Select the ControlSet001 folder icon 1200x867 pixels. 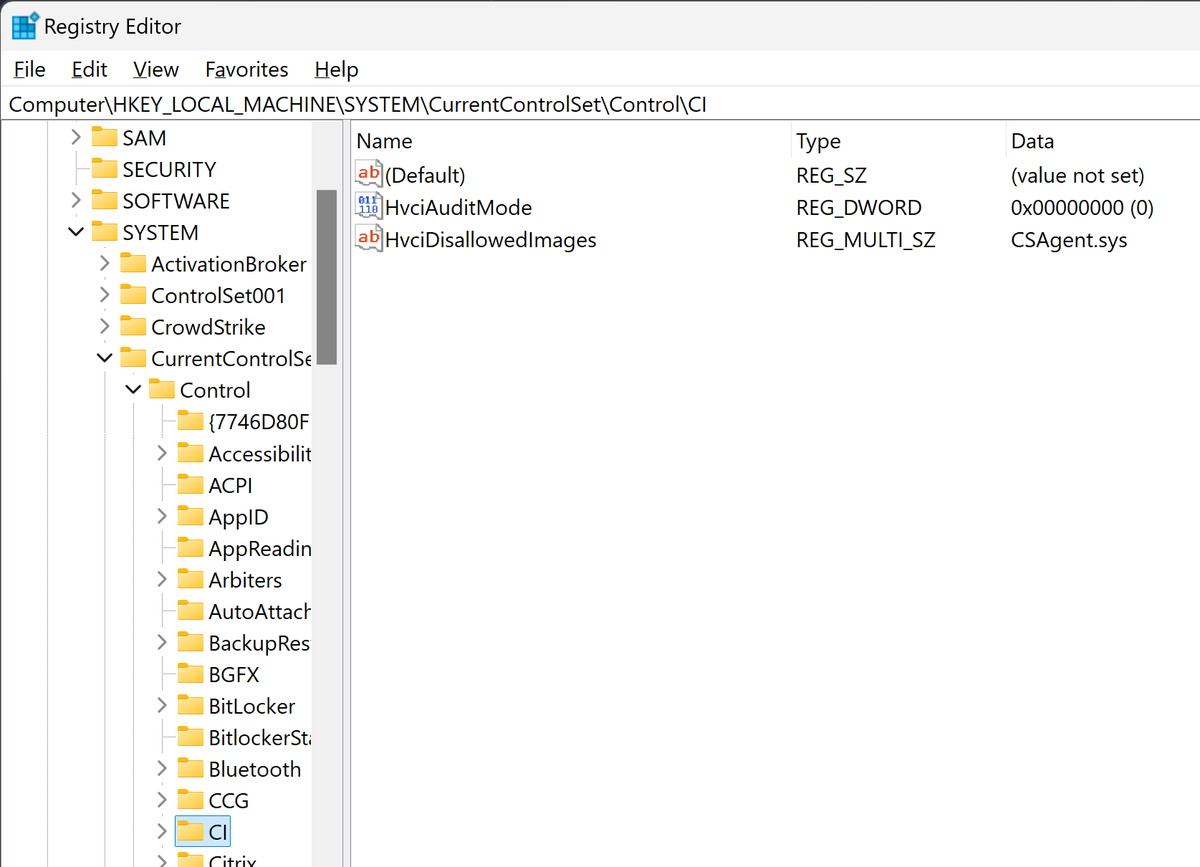coord(133,296)
